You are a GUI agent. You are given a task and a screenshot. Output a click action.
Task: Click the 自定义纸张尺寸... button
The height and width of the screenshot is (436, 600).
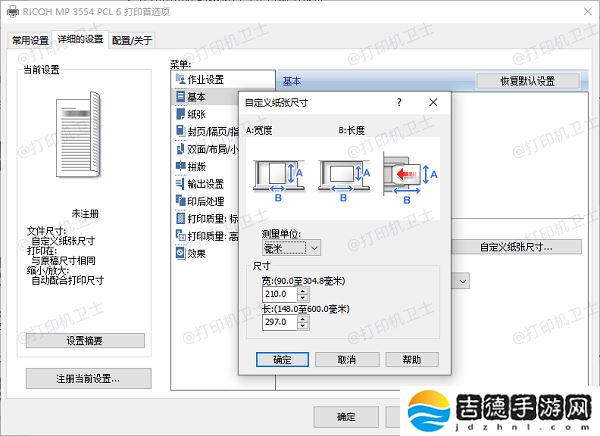pos(516,247)
